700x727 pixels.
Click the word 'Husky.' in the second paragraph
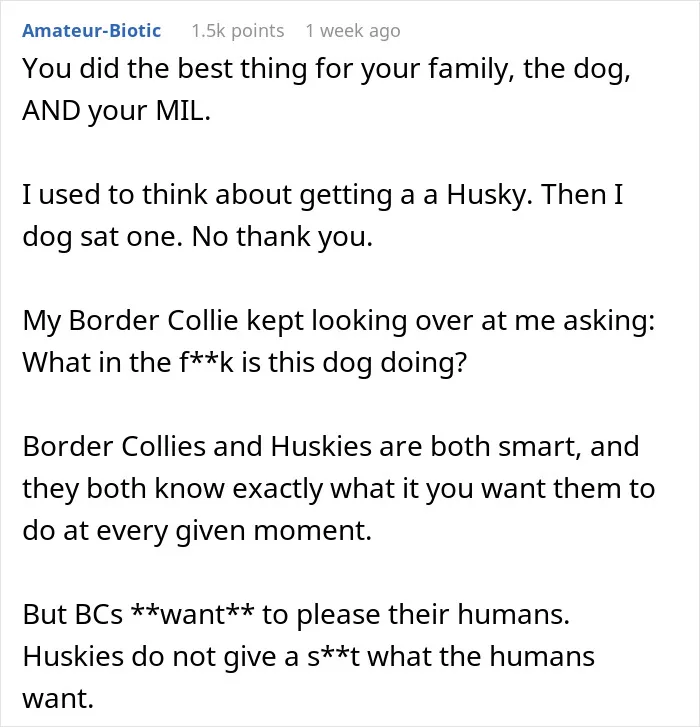[x=489, y=194]
